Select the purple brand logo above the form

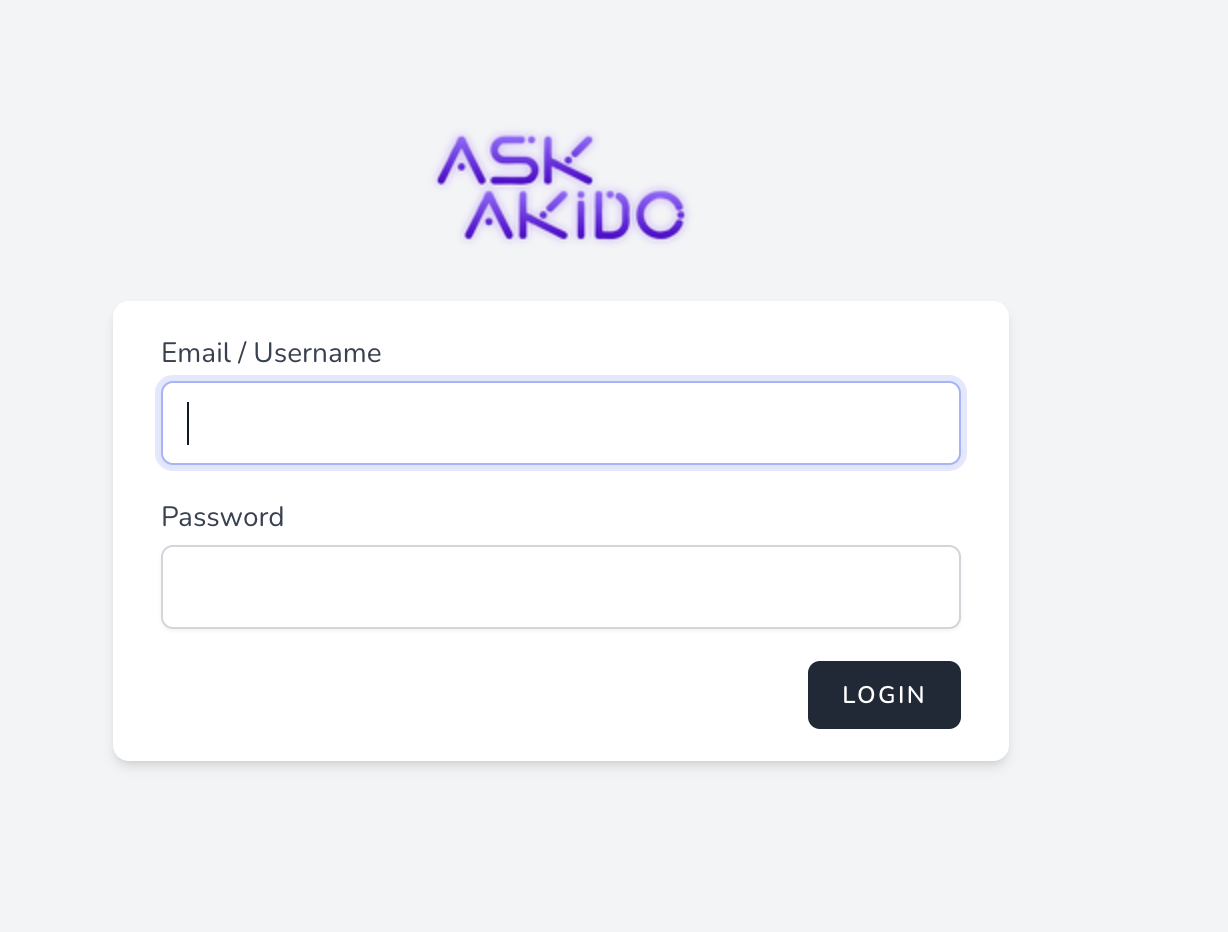(x=560, y=188)
